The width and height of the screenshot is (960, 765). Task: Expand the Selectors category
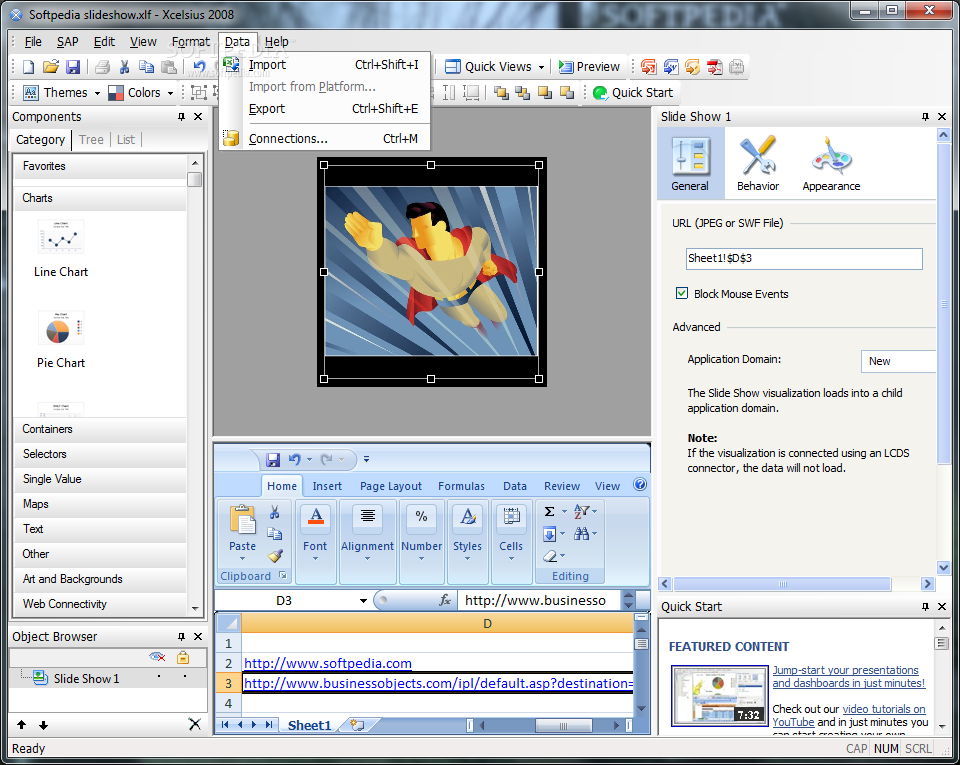click(100, 454)
